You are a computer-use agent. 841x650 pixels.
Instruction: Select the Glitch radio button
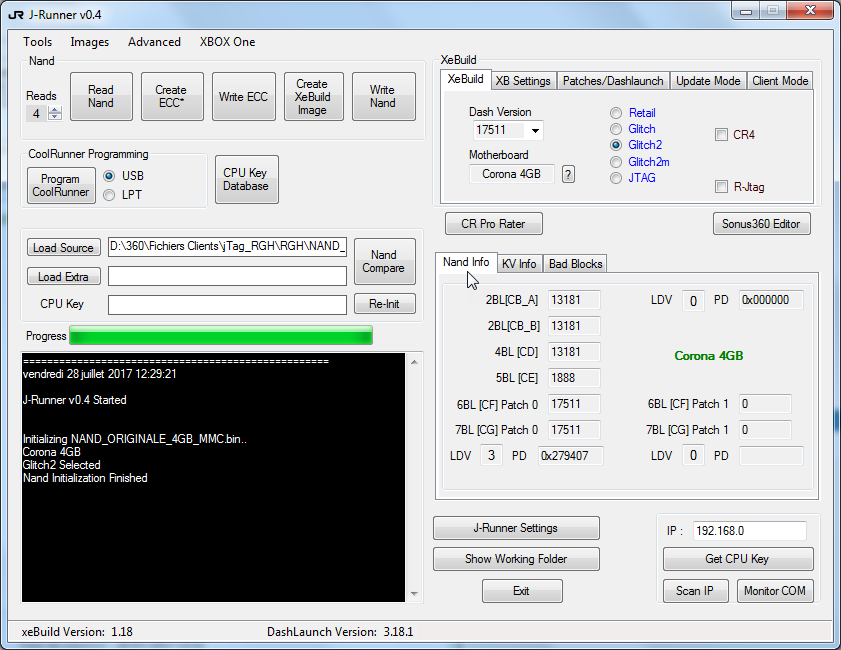[616, 129]
